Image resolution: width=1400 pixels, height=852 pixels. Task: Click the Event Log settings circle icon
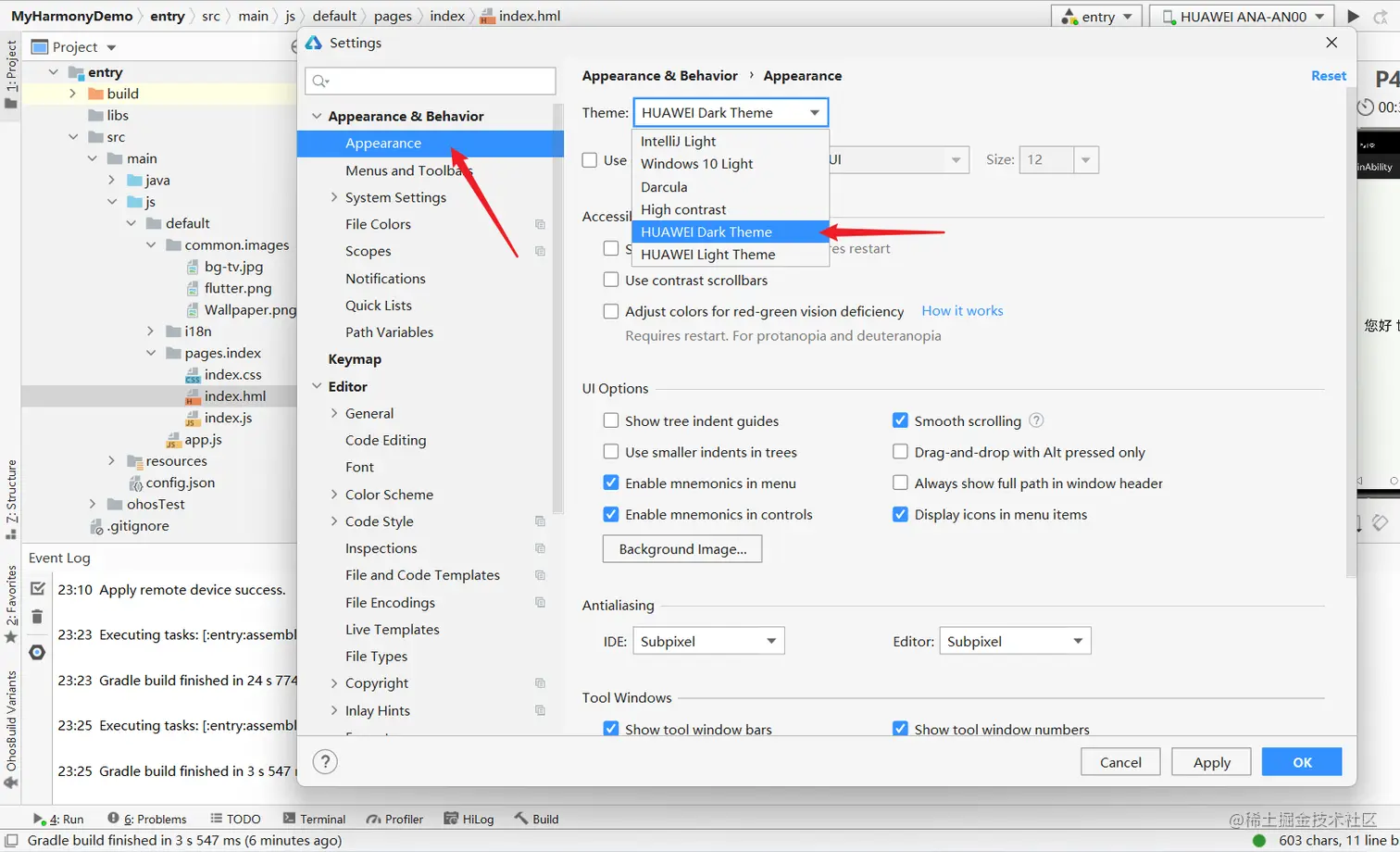coord(37,652)
